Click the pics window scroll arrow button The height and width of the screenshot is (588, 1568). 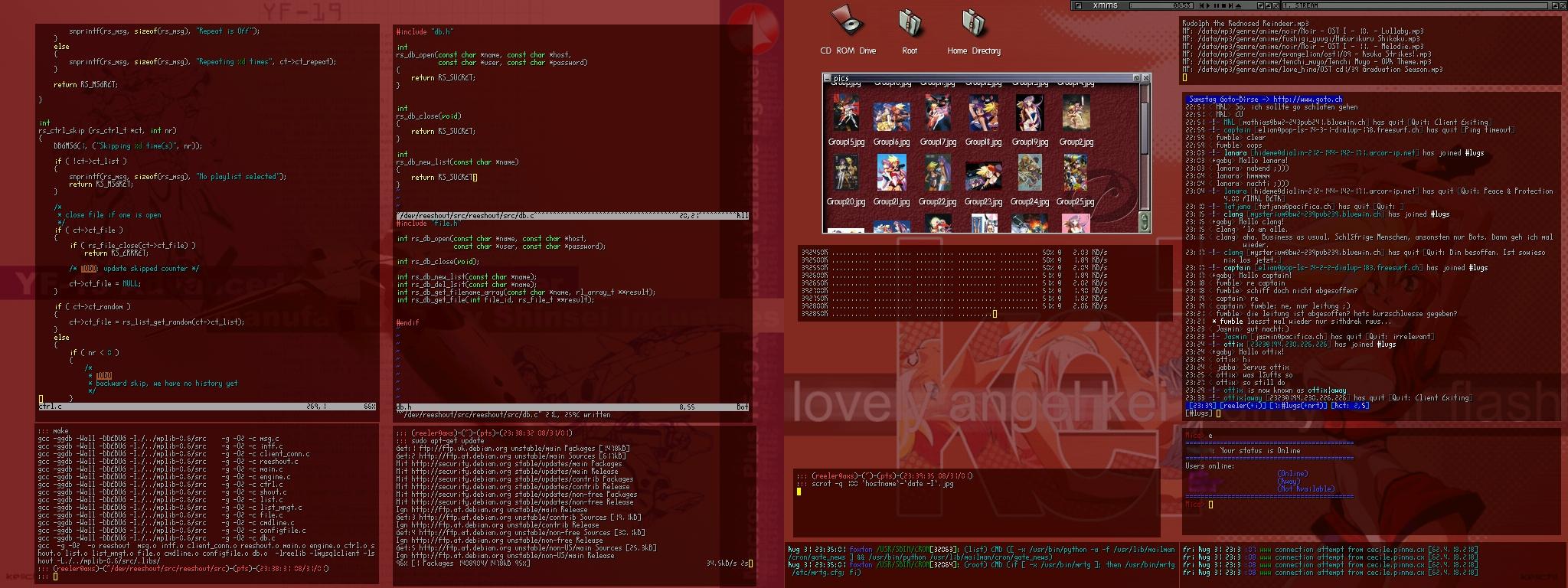point(1145,222)
